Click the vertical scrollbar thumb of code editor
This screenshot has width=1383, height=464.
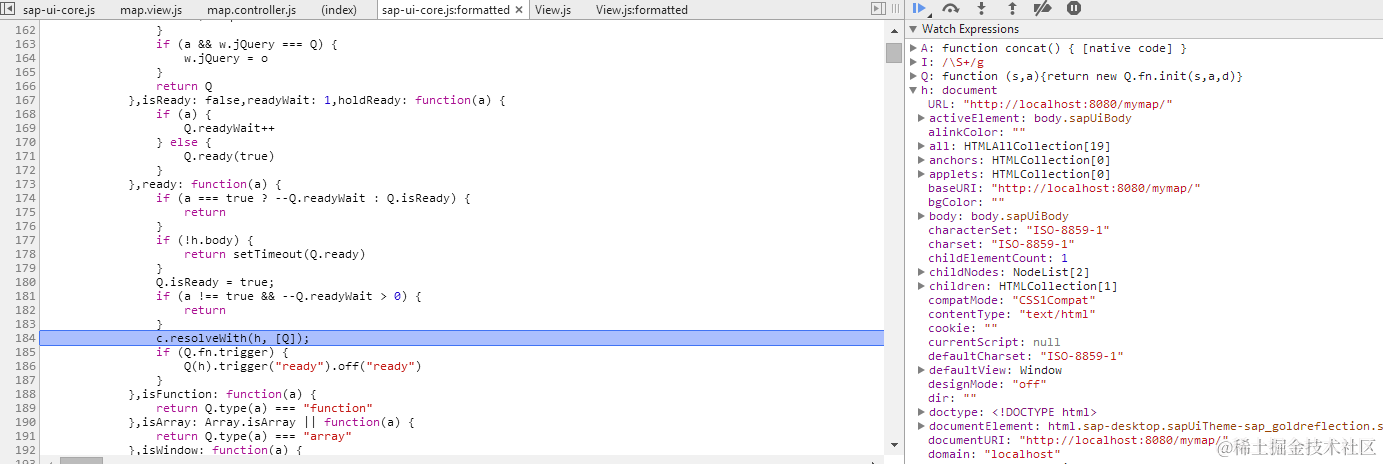click(893, 52)
